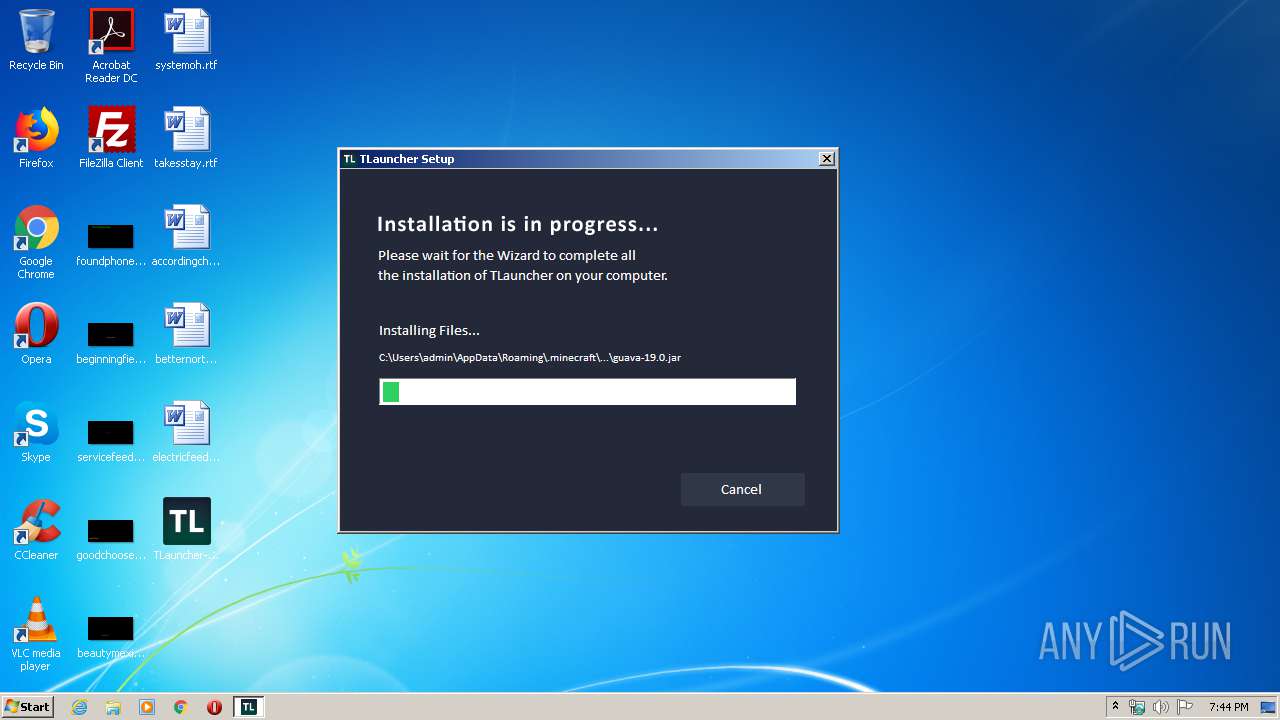1280x720 pixels.
Task: Click the Opera taskbar icon
Action: click(214, 707)
